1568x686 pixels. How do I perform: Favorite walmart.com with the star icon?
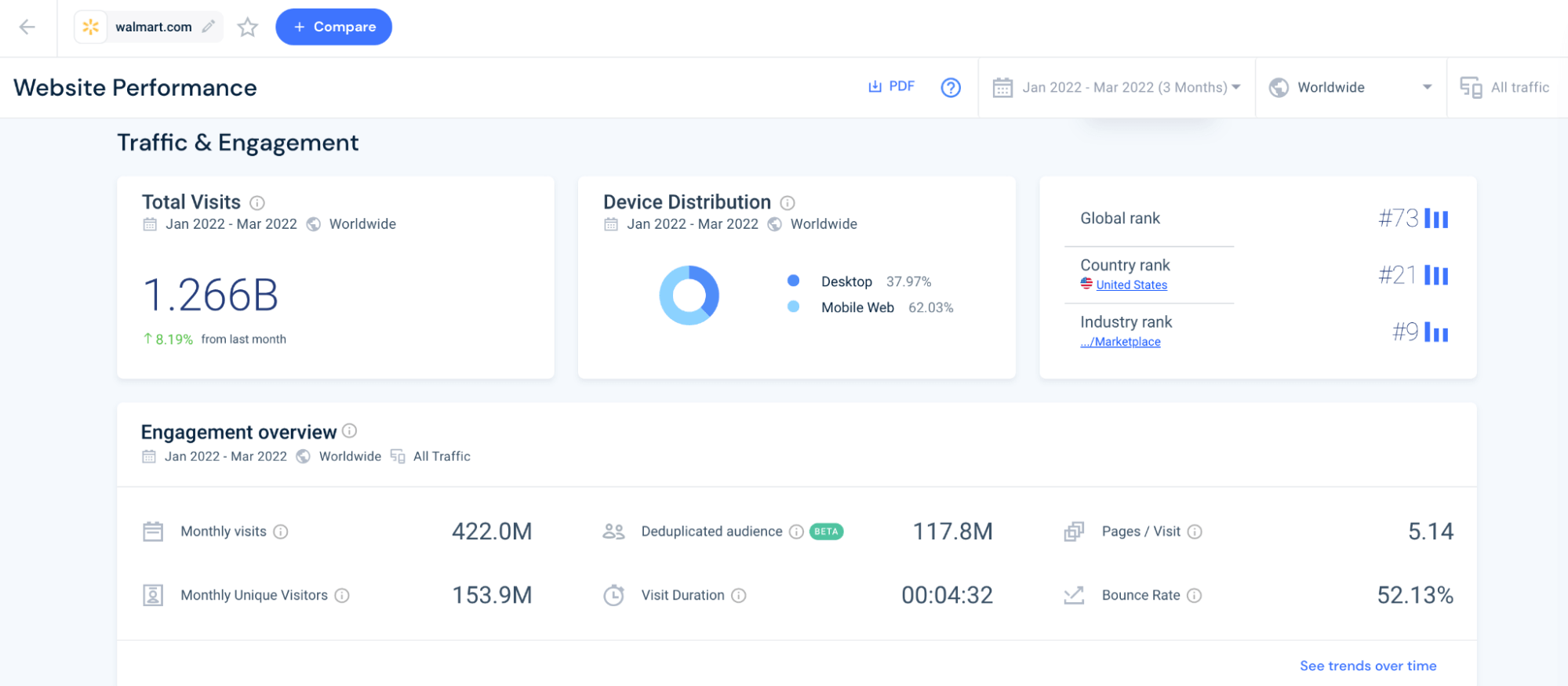tap(248, 27)
